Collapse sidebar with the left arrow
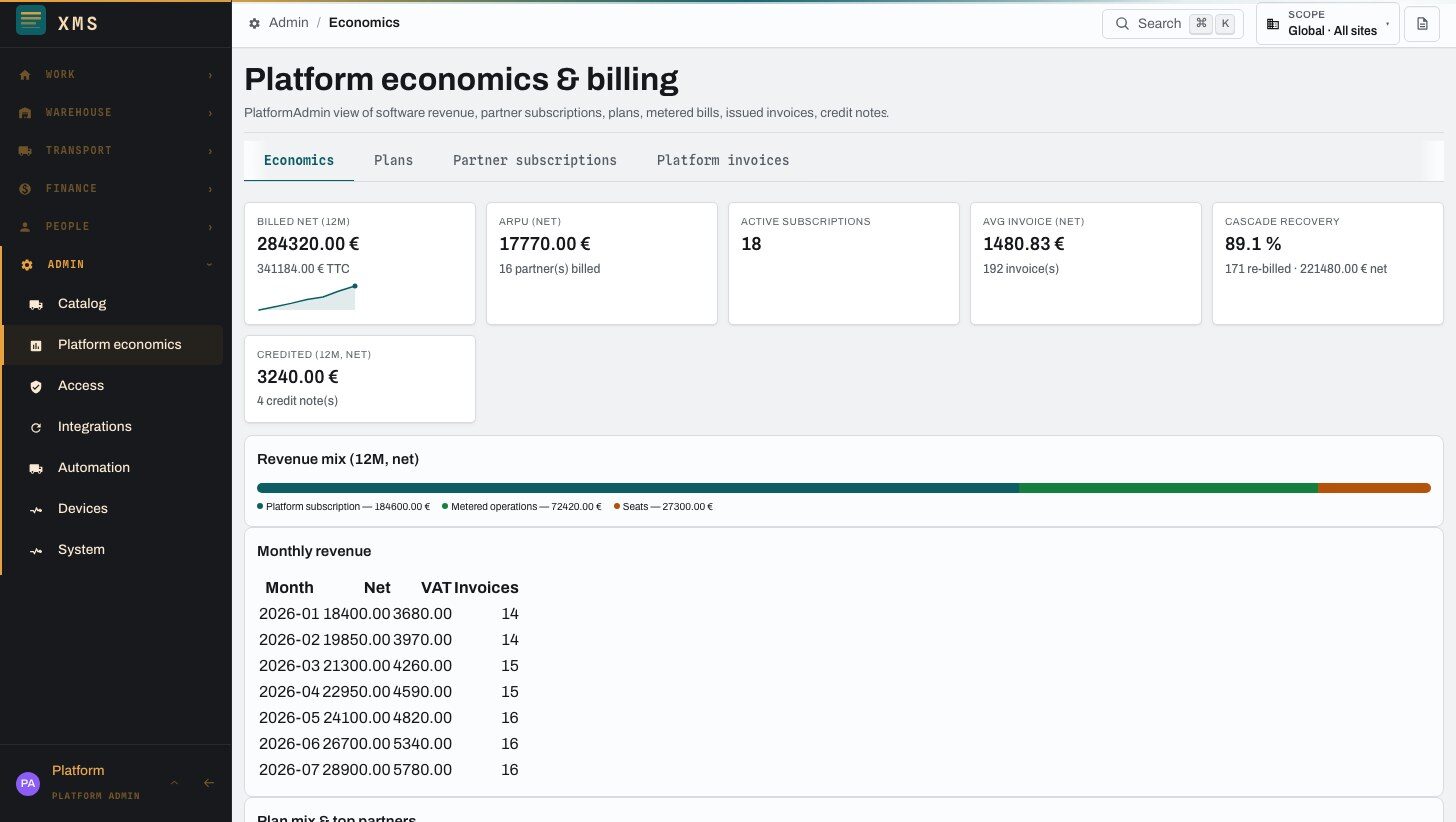 coord(209,783)
